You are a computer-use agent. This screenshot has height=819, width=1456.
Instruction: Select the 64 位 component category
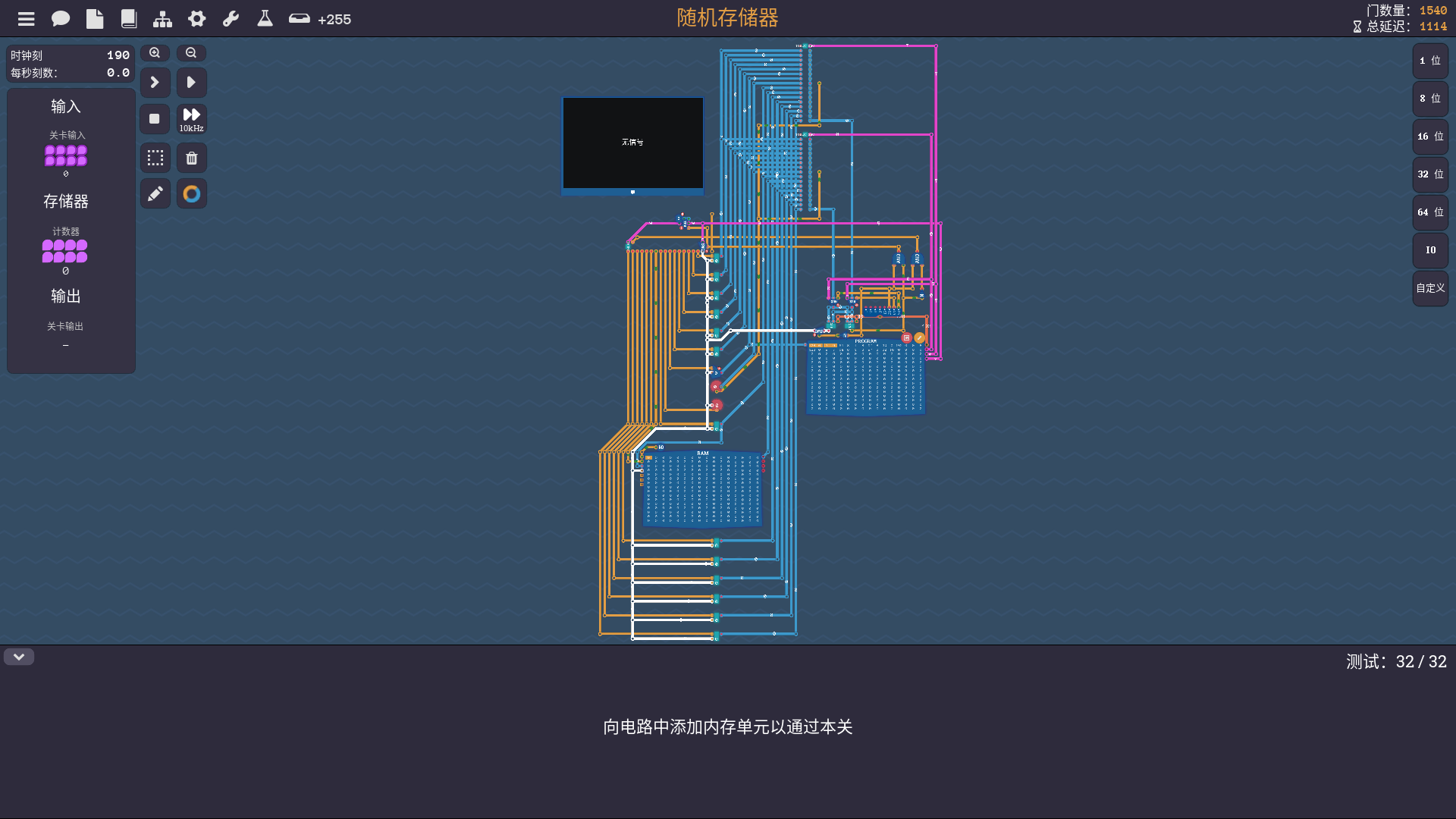(1430, 212)
